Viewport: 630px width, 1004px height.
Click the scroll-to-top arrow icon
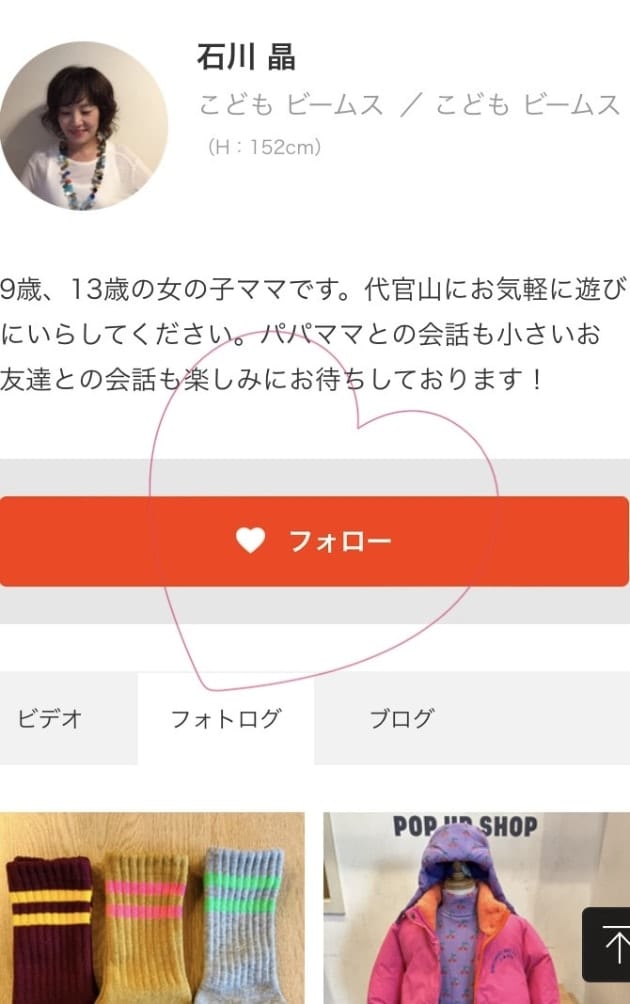[x=608, y=944]
